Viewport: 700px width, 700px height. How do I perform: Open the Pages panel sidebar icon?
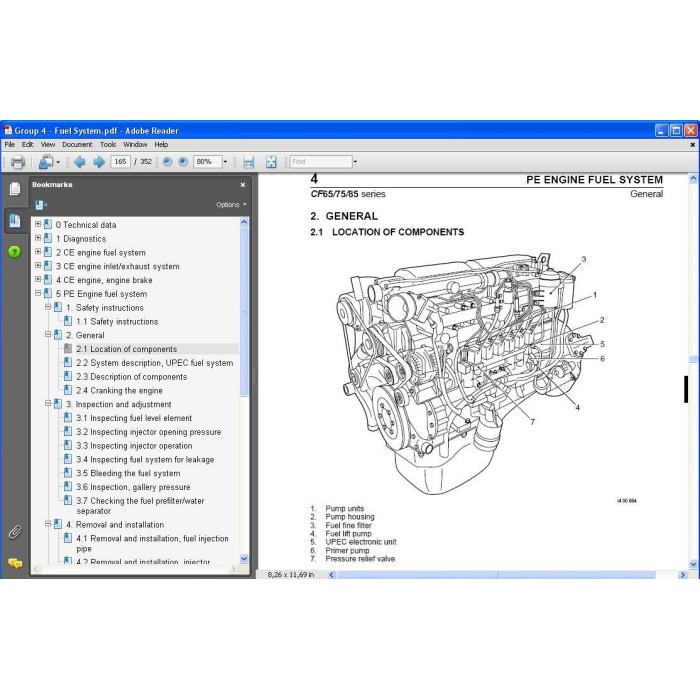coord(15,189)
